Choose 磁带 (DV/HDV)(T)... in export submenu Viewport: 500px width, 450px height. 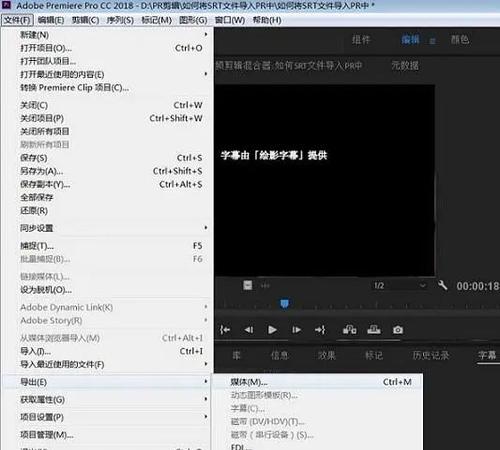(x=318, y=422)
